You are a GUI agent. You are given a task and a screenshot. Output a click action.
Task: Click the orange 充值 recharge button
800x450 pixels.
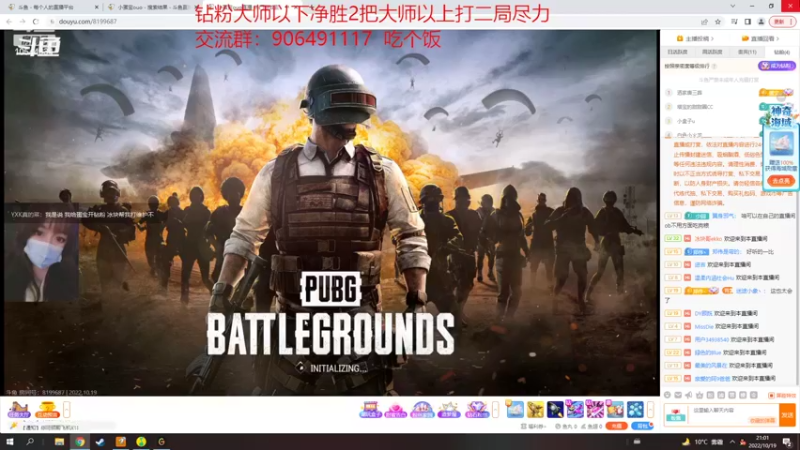(617, 426)
